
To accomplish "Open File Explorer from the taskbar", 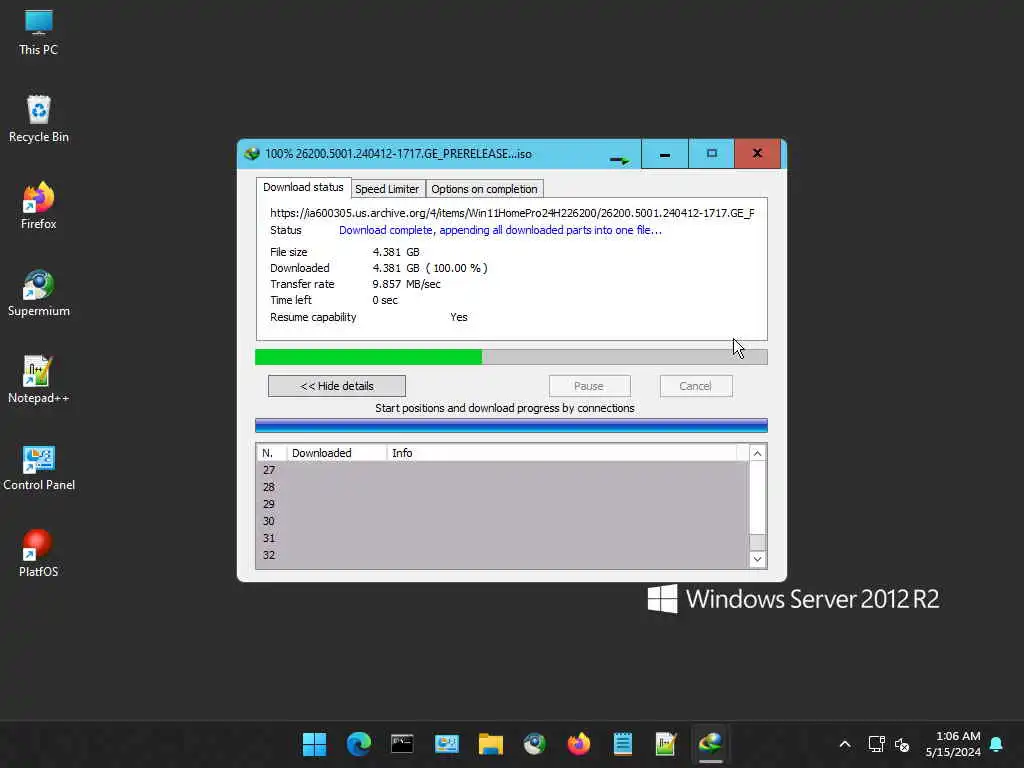I will (x=490, y=744).
